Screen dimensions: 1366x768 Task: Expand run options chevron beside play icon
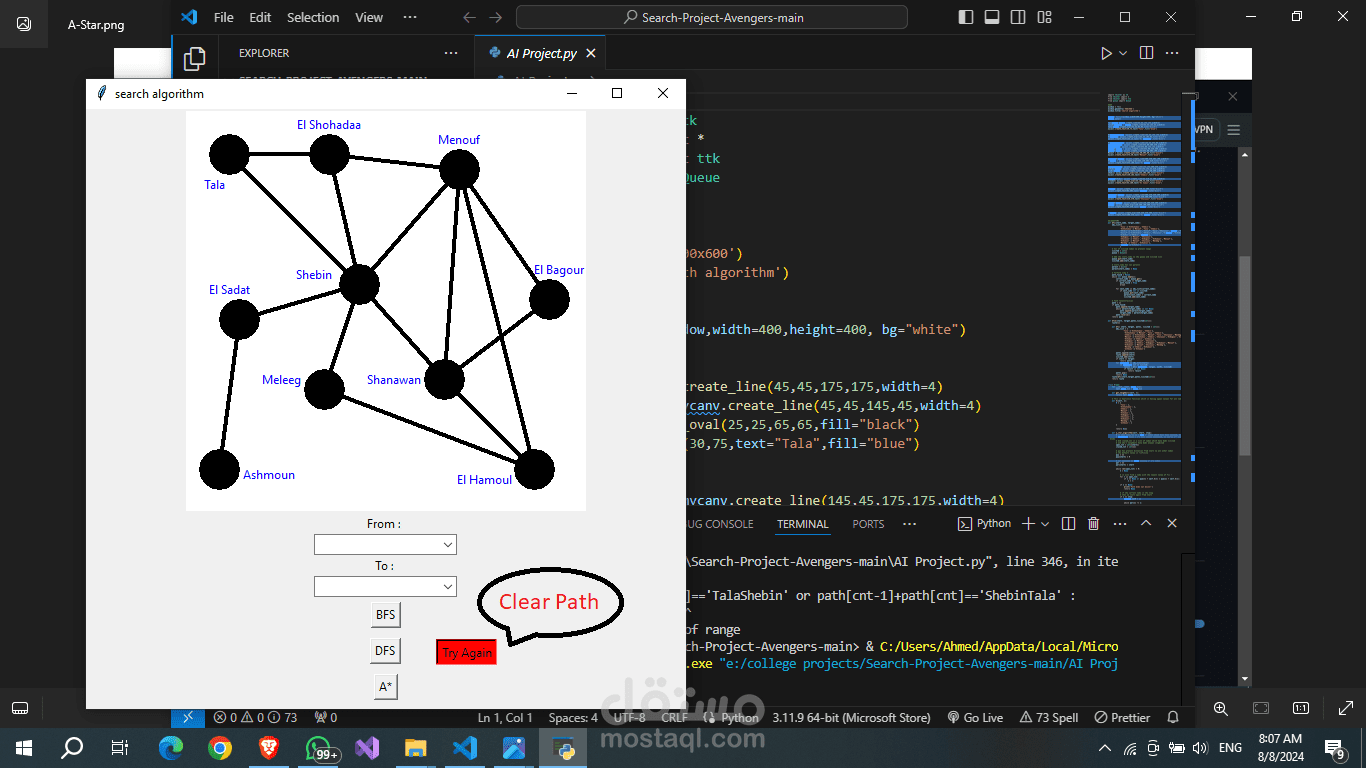click(x=1123, y=53)
